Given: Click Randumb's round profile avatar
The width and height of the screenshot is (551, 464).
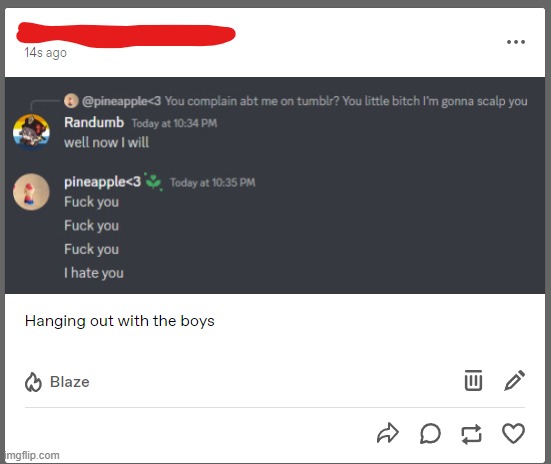Looking at the screenshot, I should 31,132.
